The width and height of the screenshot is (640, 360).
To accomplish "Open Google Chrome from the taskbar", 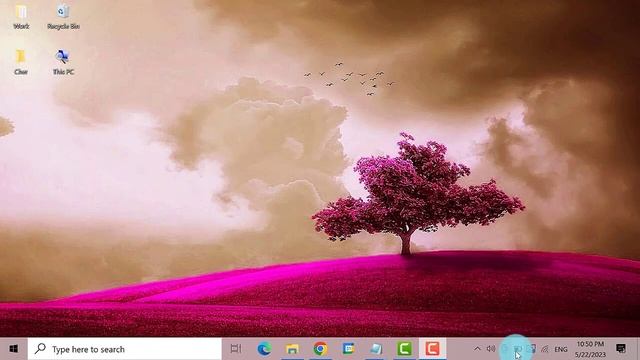I will (320, 349).
